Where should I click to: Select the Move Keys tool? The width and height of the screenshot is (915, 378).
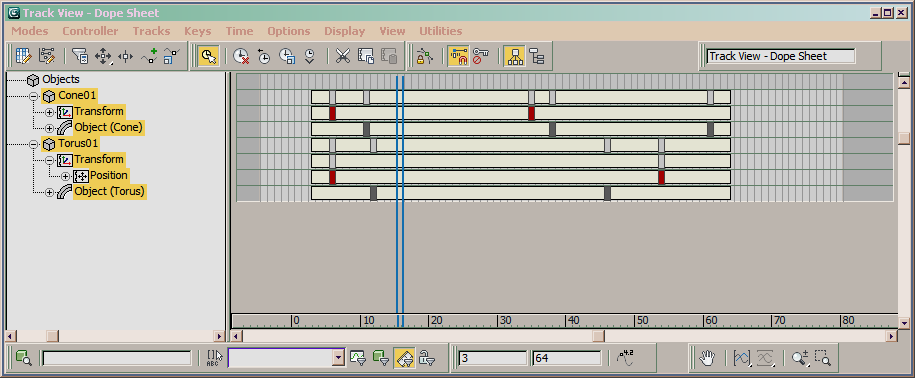103,57
